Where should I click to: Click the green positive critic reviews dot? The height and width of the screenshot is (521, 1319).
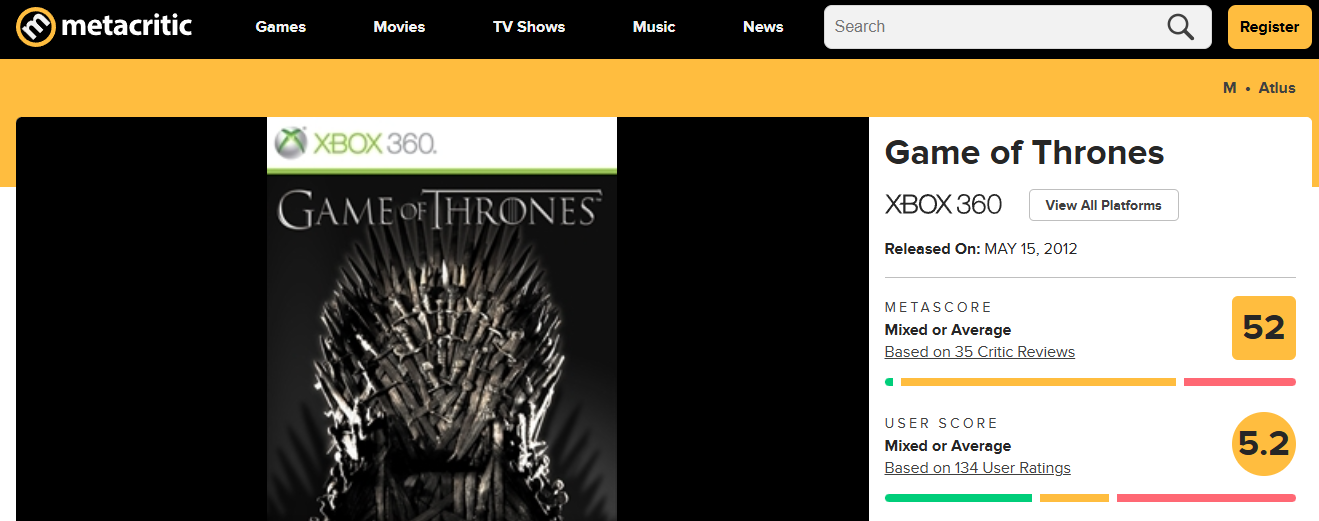pyautogui.click(x=889, y=382)
